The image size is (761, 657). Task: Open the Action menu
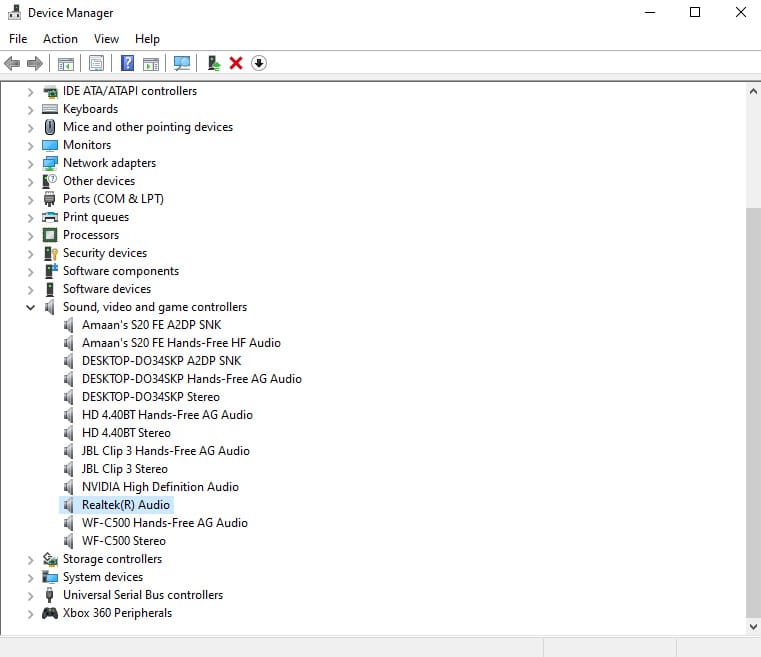tap(60, 39)
